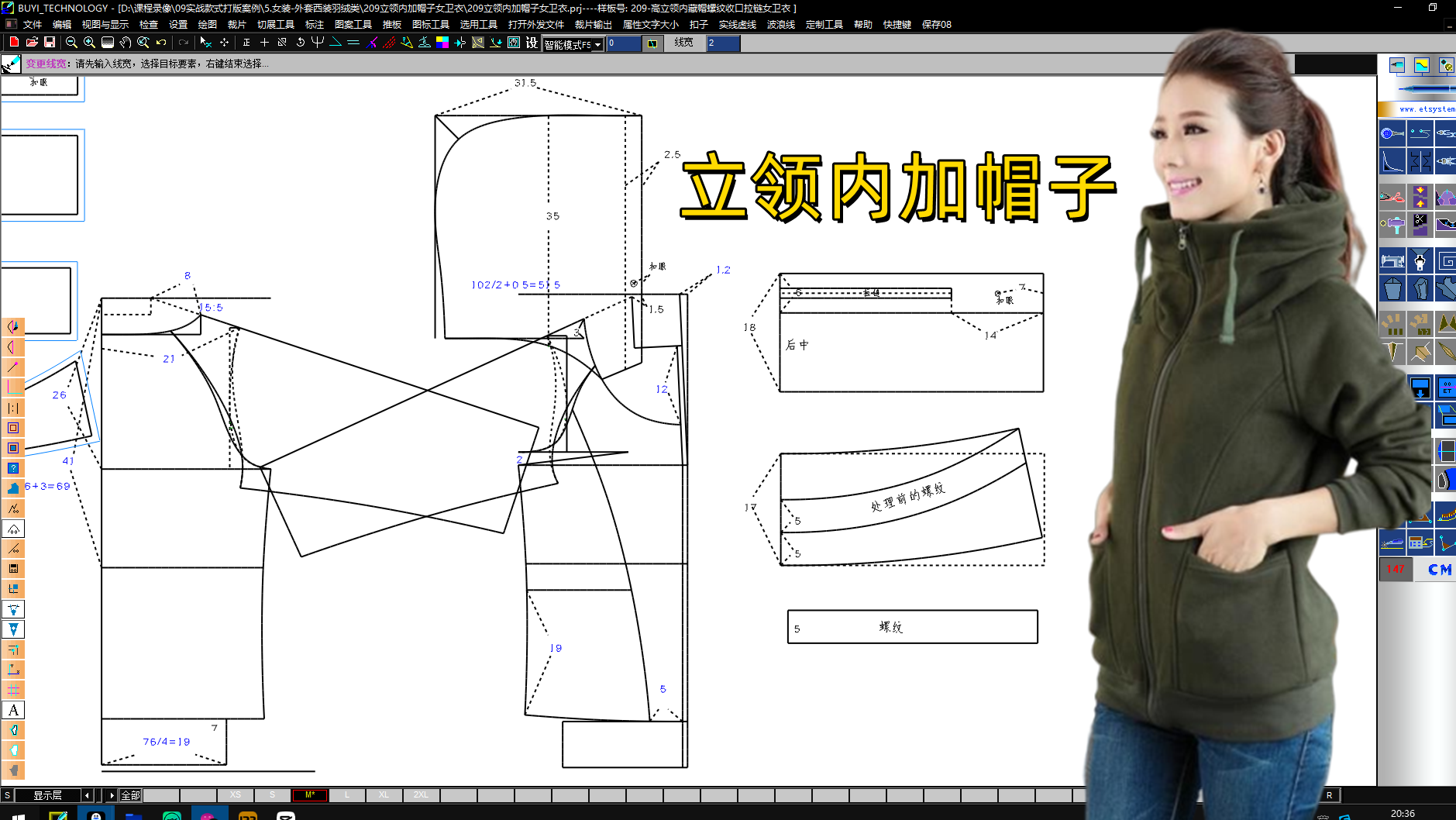
Task: Click the Redo arrow icon
Action: tap(184, 42)
